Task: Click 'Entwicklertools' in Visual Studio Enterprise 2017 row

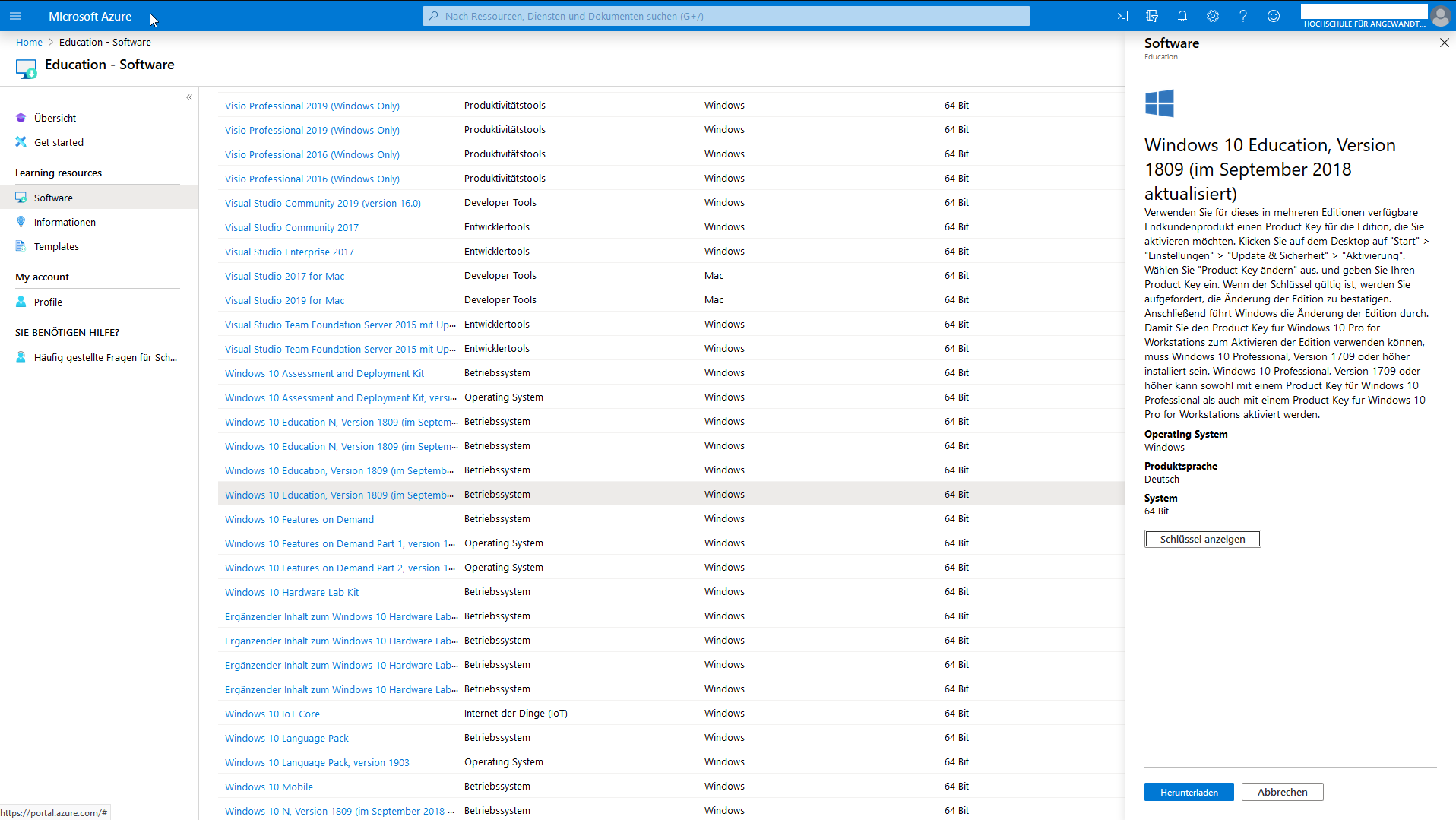Action: (497, 251)
